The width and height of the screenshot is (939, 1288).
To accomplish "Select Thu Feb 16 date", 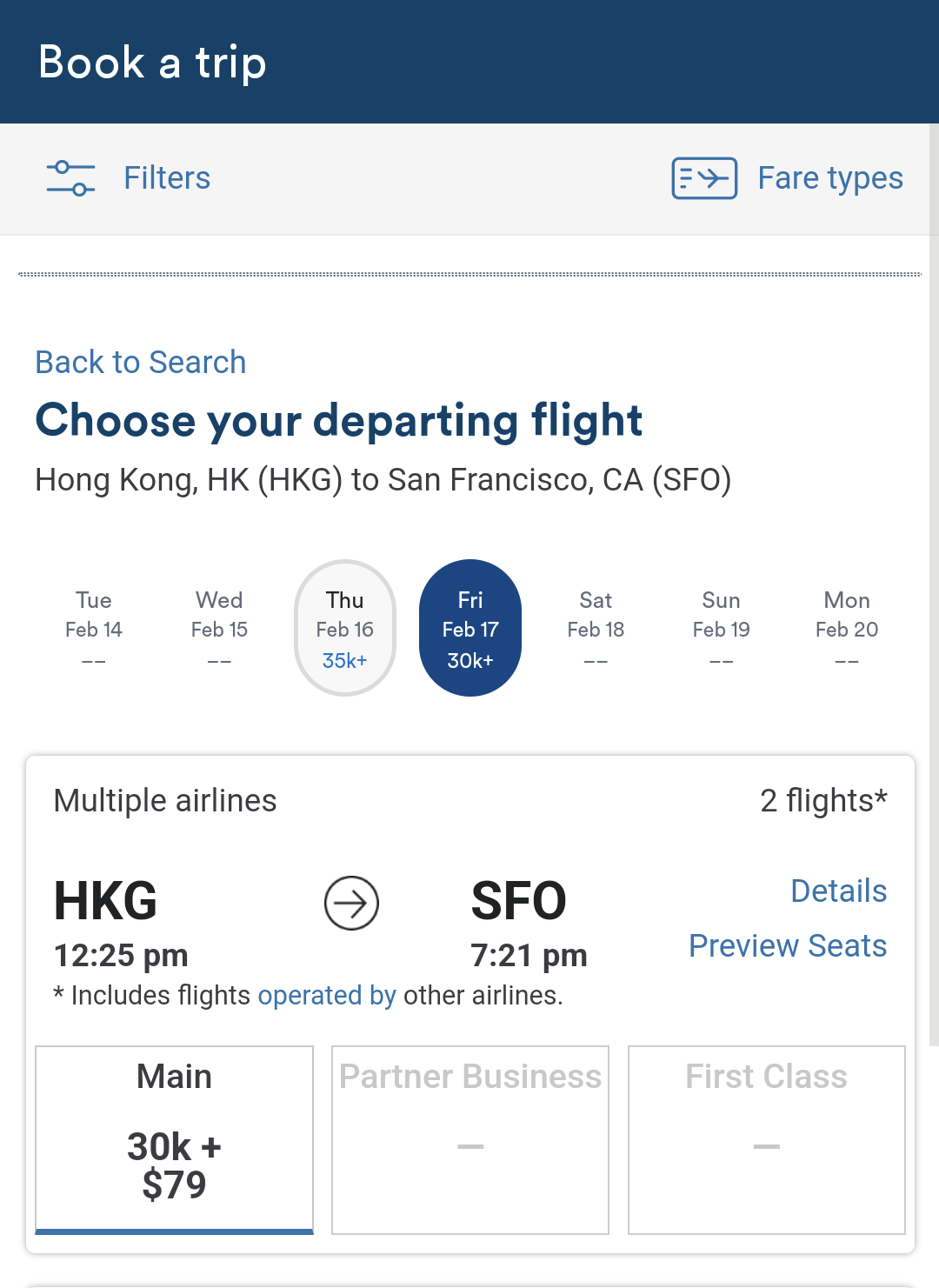I will 345,628.
